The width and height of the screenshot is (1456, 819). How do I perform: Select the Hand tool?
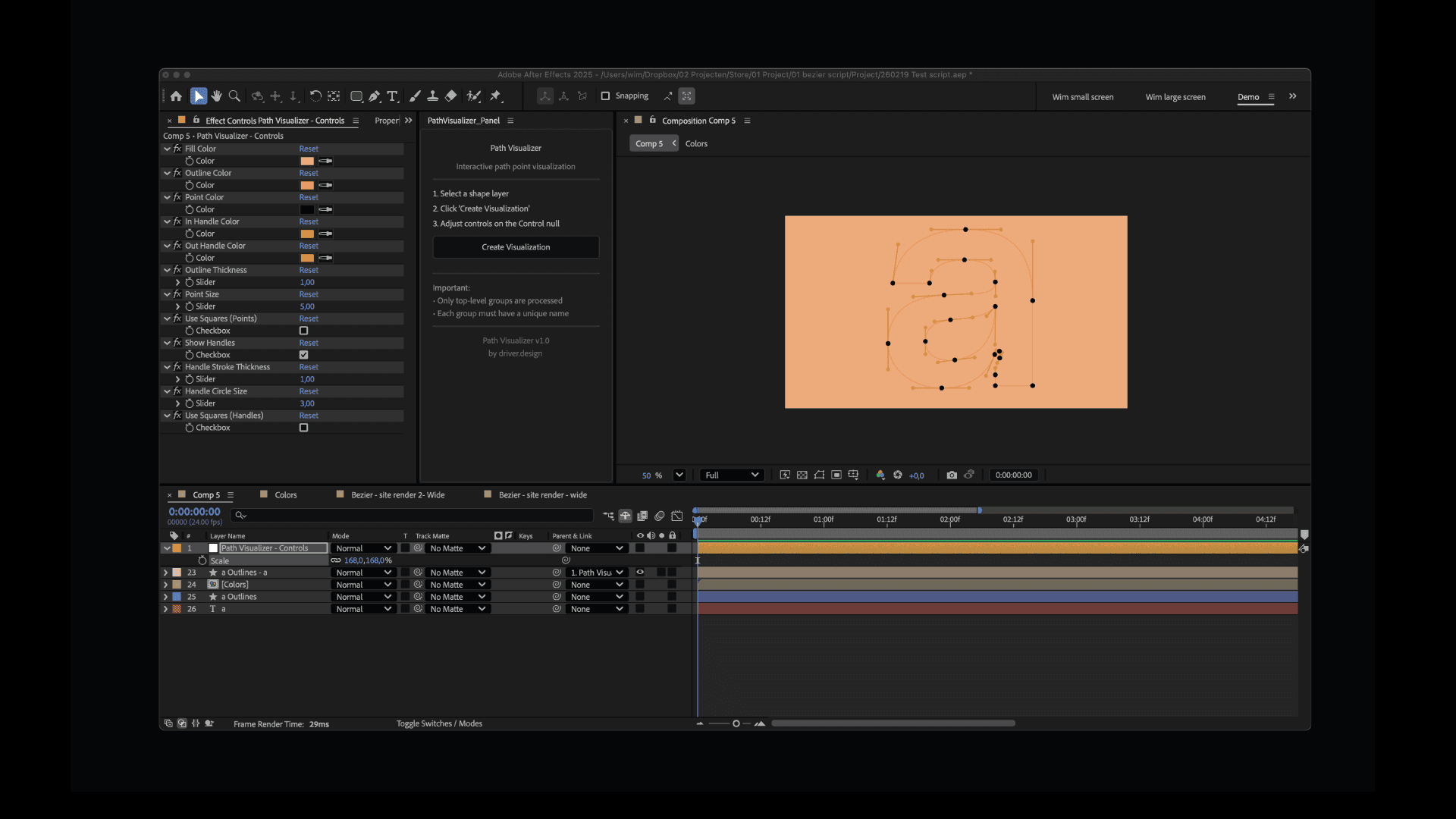pos(217,96)
